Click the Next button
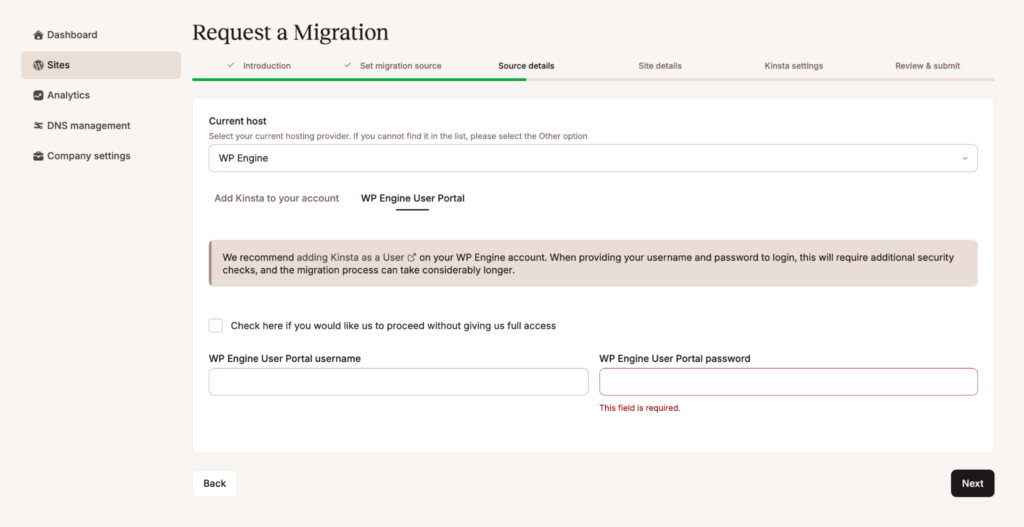The image size is (1024, 527). (972, 483)
